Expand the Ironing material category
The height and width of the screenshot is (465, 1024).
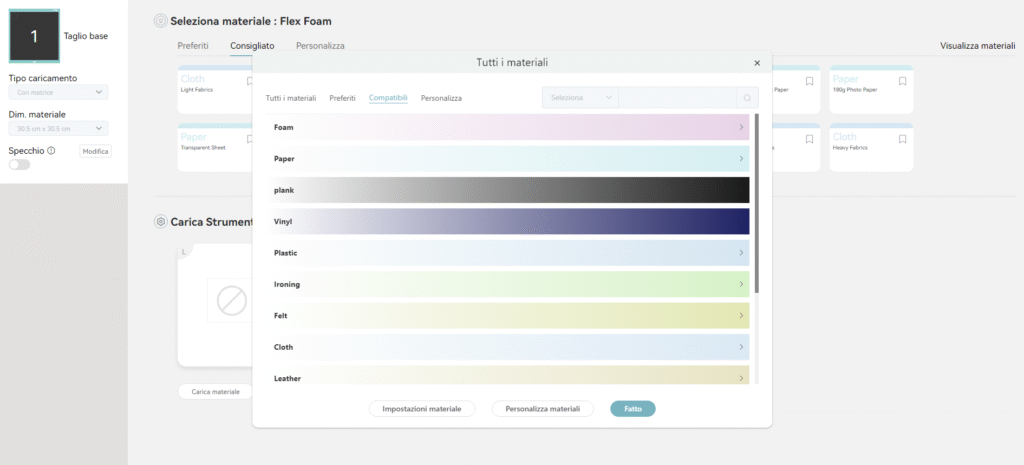(x=510, y=285)
